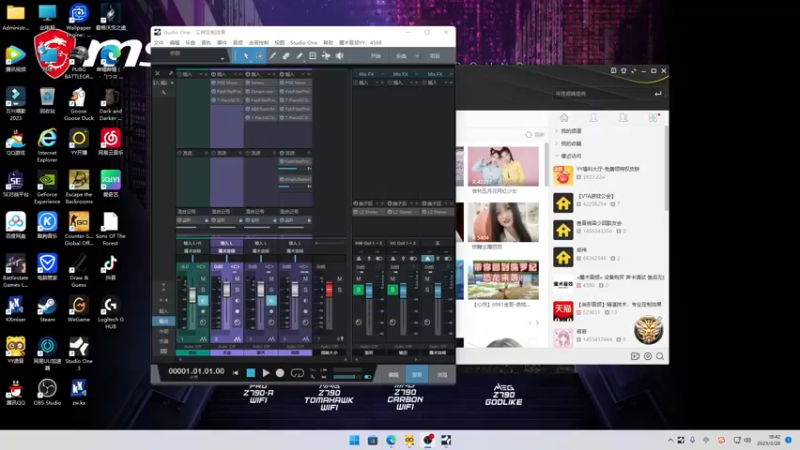The image size is (800, 450).
Task: Toggle green solo button on first output channel
Action: click(x=359, y=290)
